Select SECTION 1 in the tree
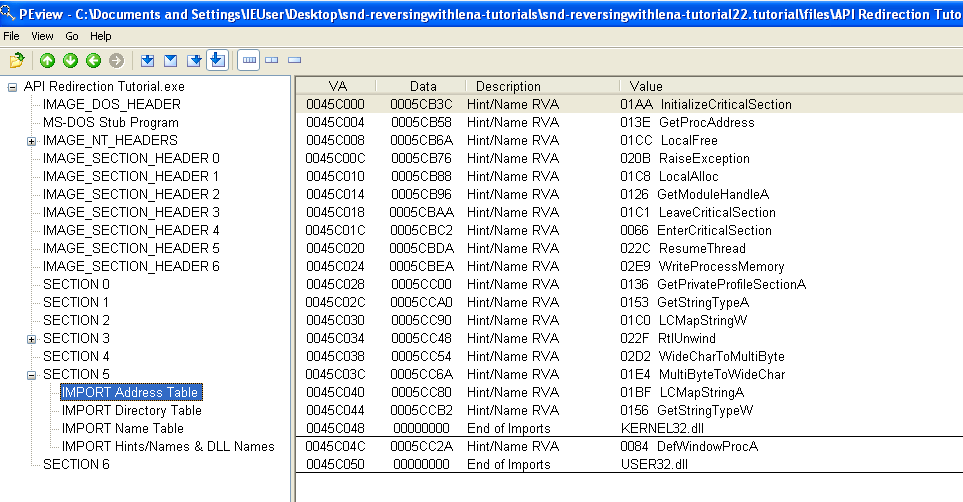Screen dimensions: 963x502 point(76,302)
